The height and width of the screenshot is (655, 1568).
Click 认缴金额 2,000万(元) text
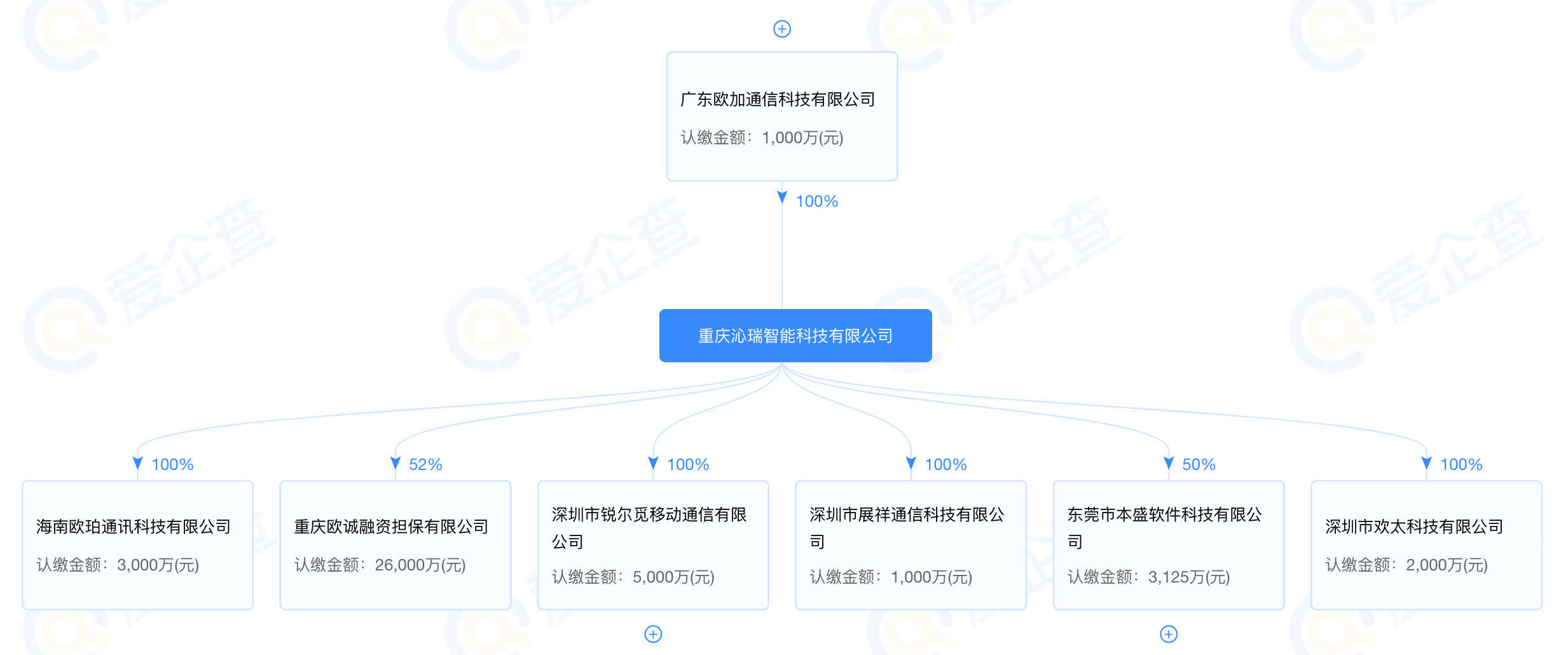tap(1406, 565)
